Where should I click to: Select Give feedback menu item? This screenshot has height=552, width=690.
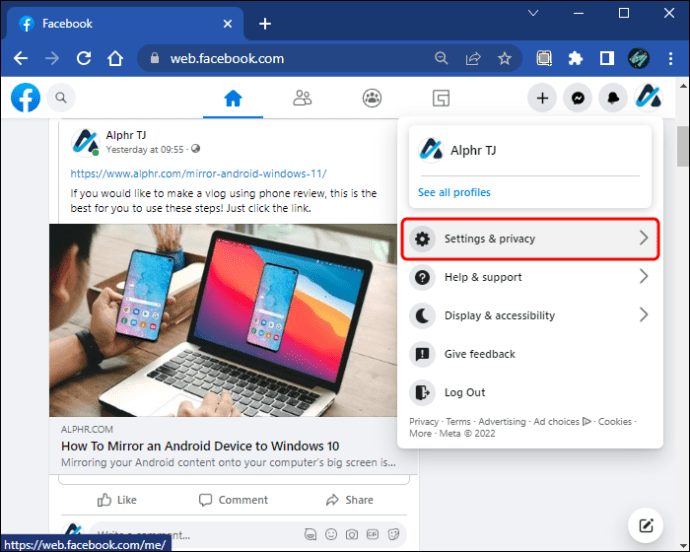(x=530, y=354)
